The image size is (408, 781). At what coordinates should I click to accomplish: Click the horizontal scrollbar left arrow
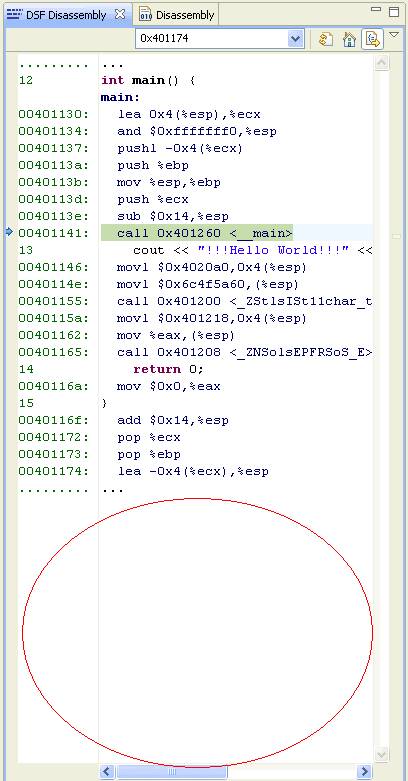click(x=109, y=772)
